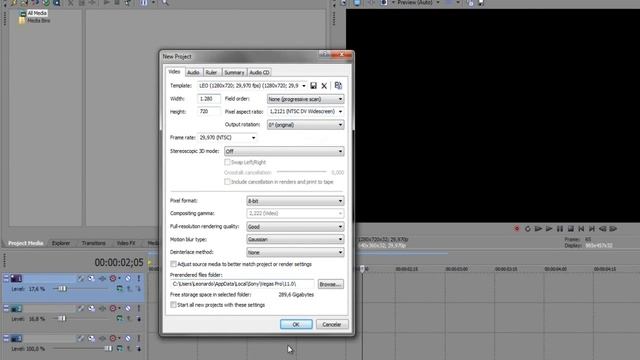640x360 pixels.
Task: Mute video track 2
Action: pyautogui.click(x=128, y=309)
